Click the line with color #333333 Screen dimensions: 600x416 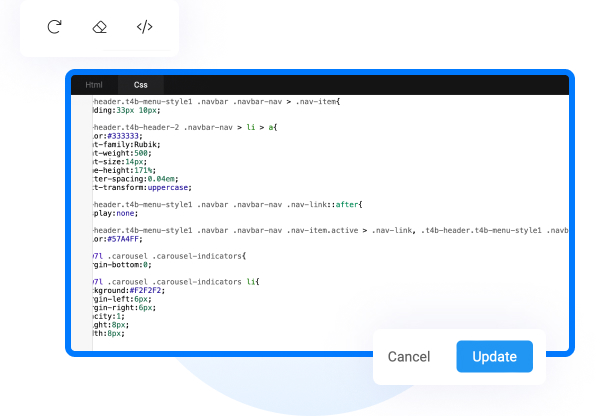tap(118, 136)
